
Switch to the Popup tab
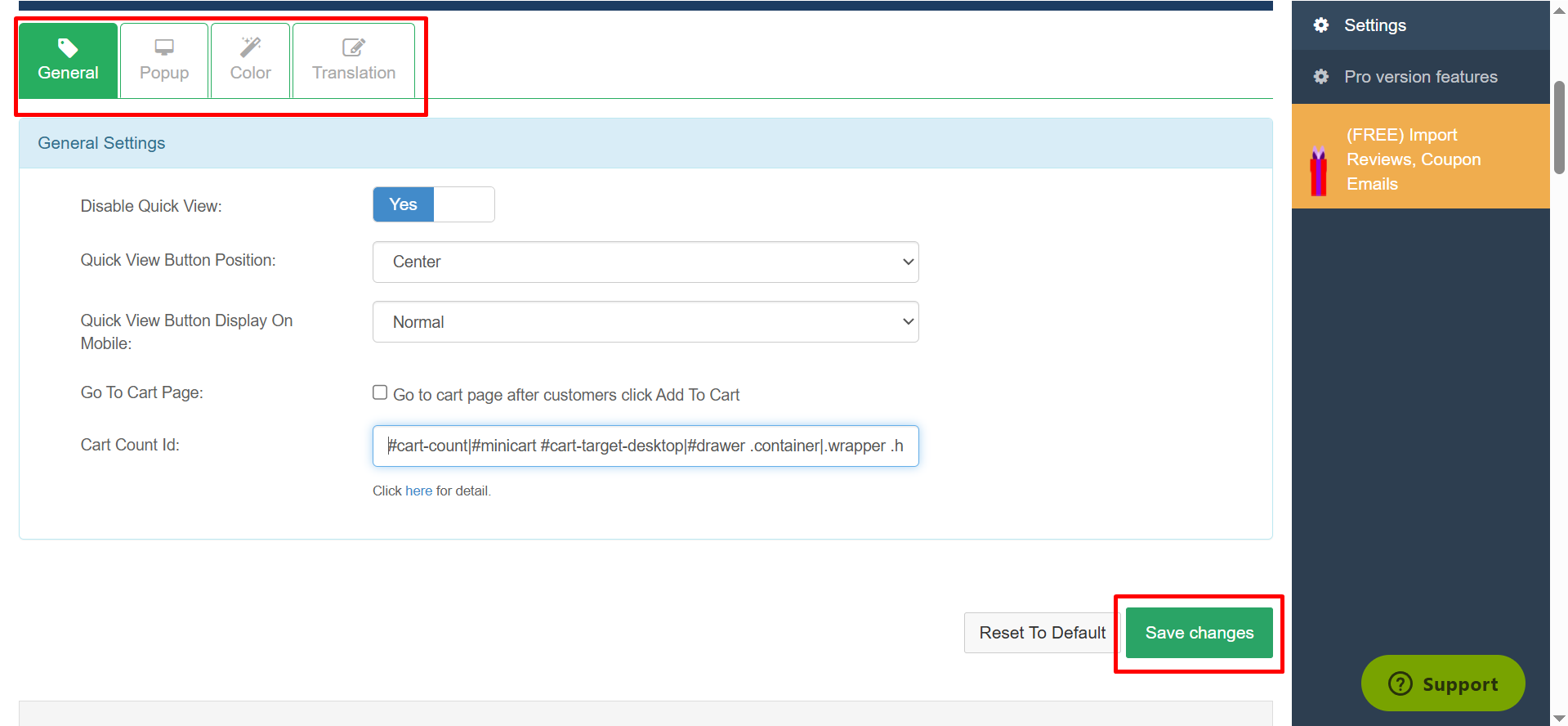[164, 60]
